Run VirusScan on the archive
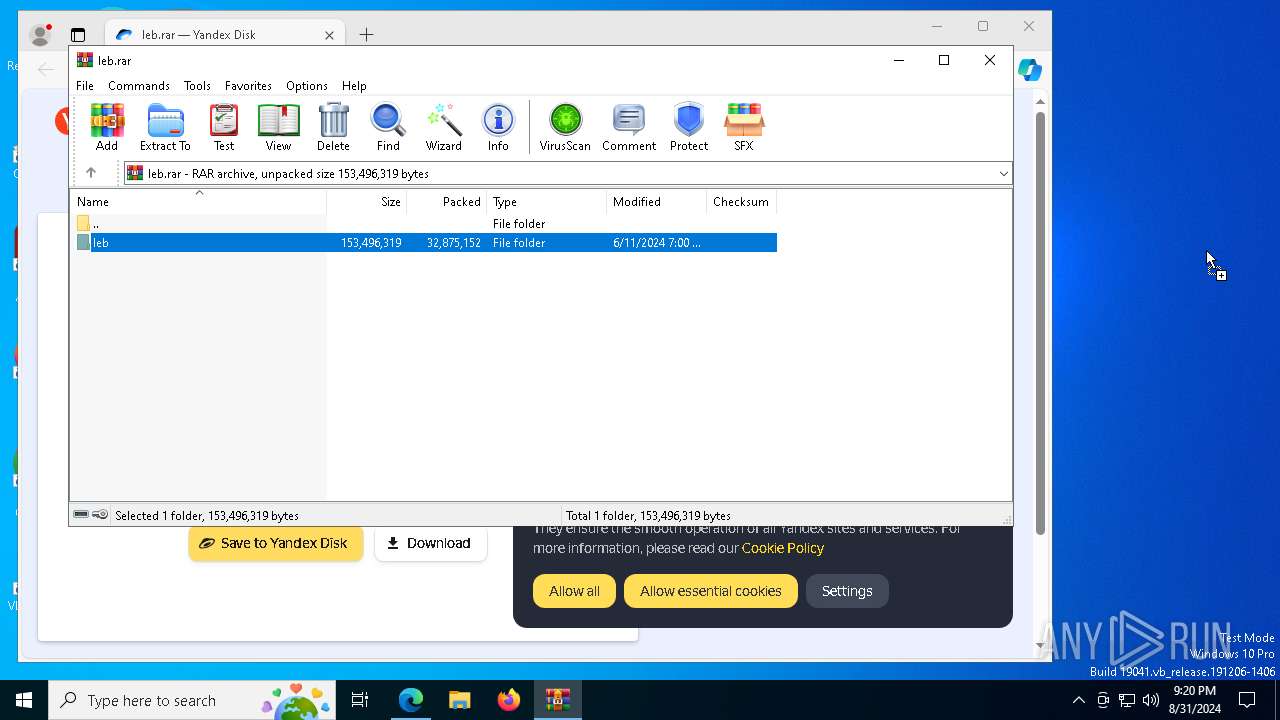 tap(565, 127)
